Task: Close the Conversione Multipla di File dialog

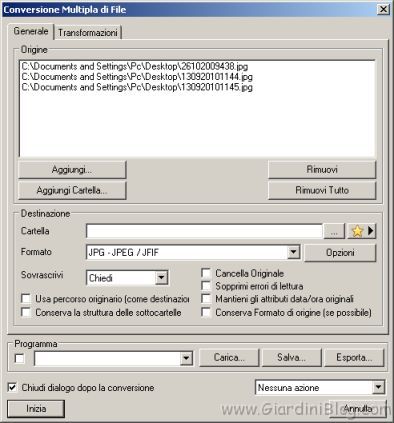Action: tap(383, 9)
